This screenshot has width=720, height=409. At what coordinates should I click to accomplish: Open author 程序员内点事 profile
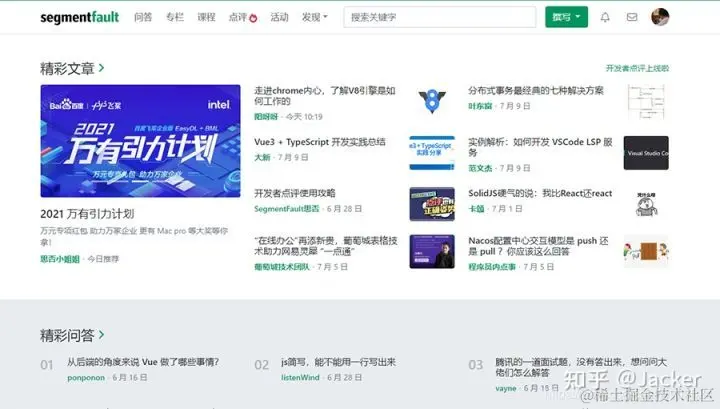tap(492, 267)
